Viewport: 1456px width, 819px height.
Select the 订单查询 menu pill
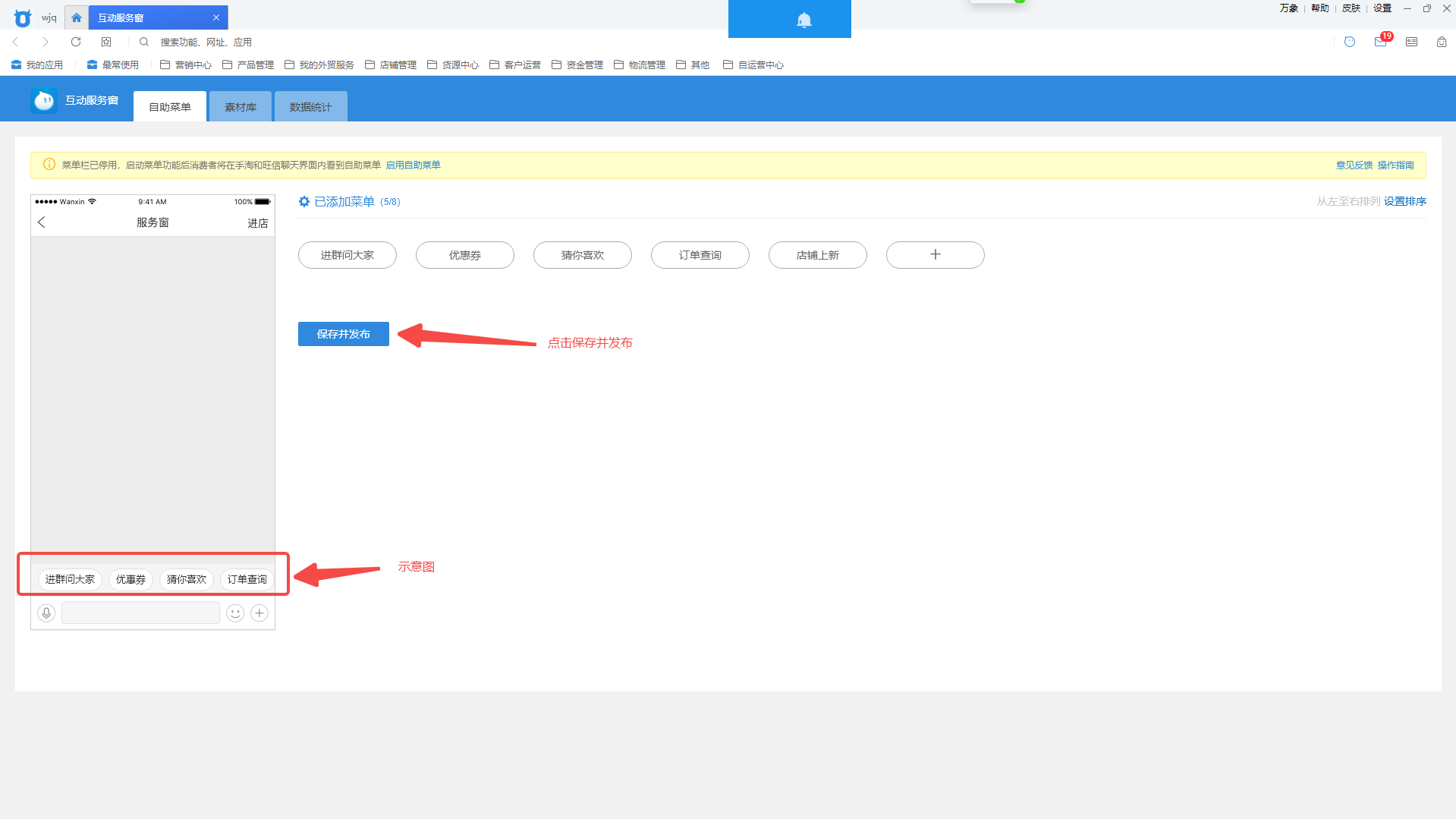click(700, 255)
